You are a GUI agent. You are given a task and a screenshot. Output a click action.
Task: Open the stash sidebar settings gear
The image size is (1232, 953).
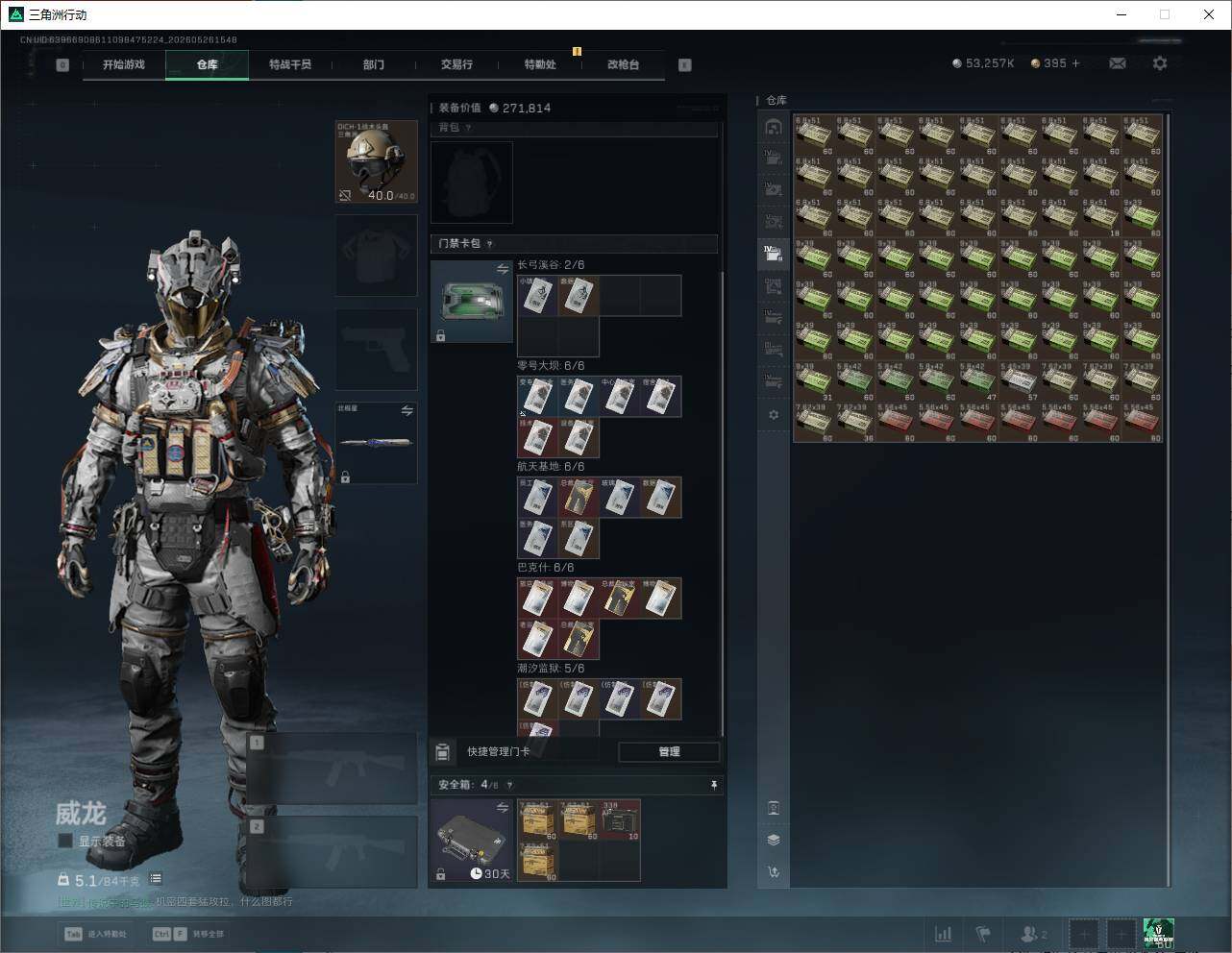tap(774, 415)
